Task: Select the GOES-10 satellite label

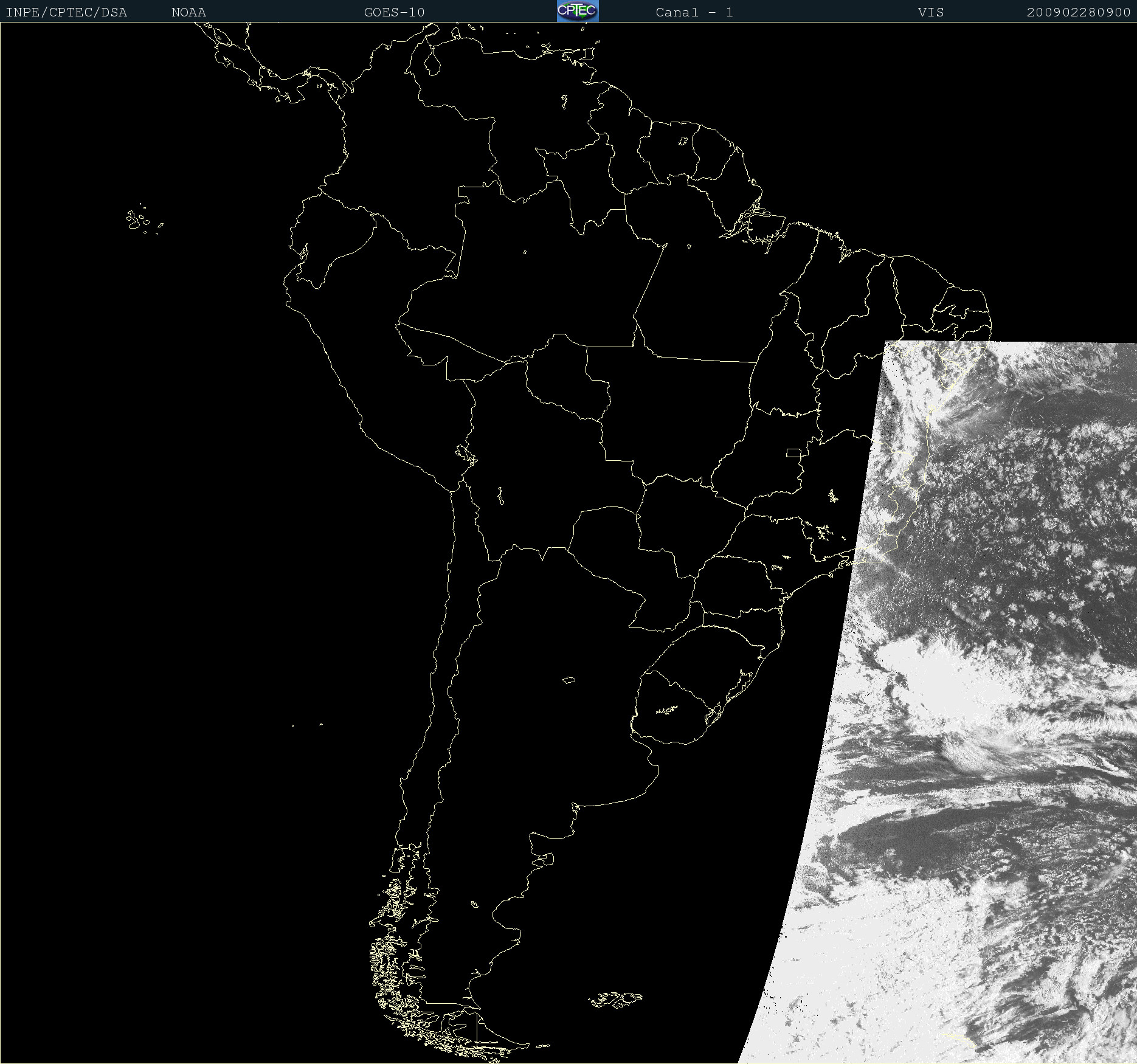Action: (x=394, y=12)
